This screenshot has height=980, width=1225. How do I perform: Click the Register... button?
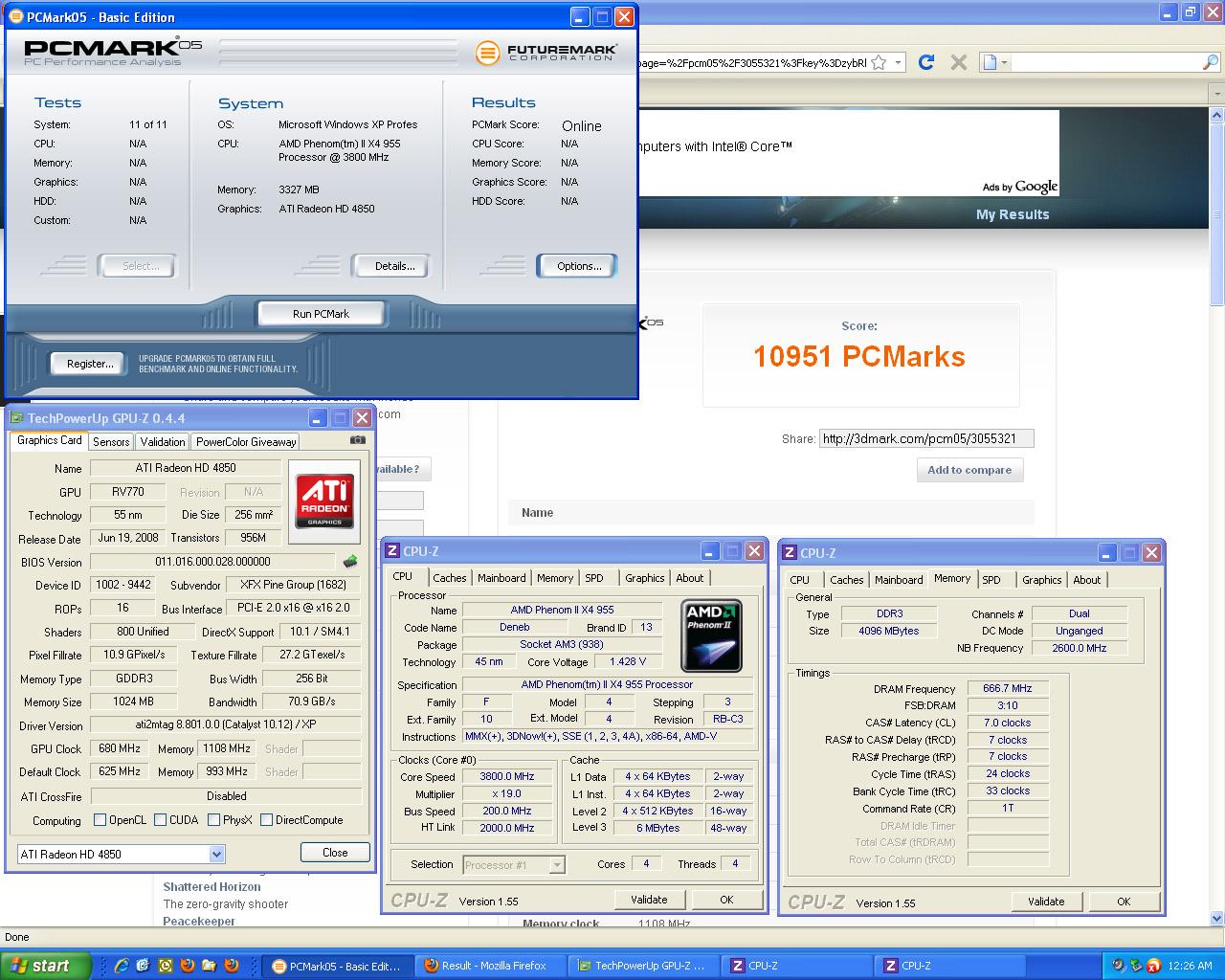90,364
